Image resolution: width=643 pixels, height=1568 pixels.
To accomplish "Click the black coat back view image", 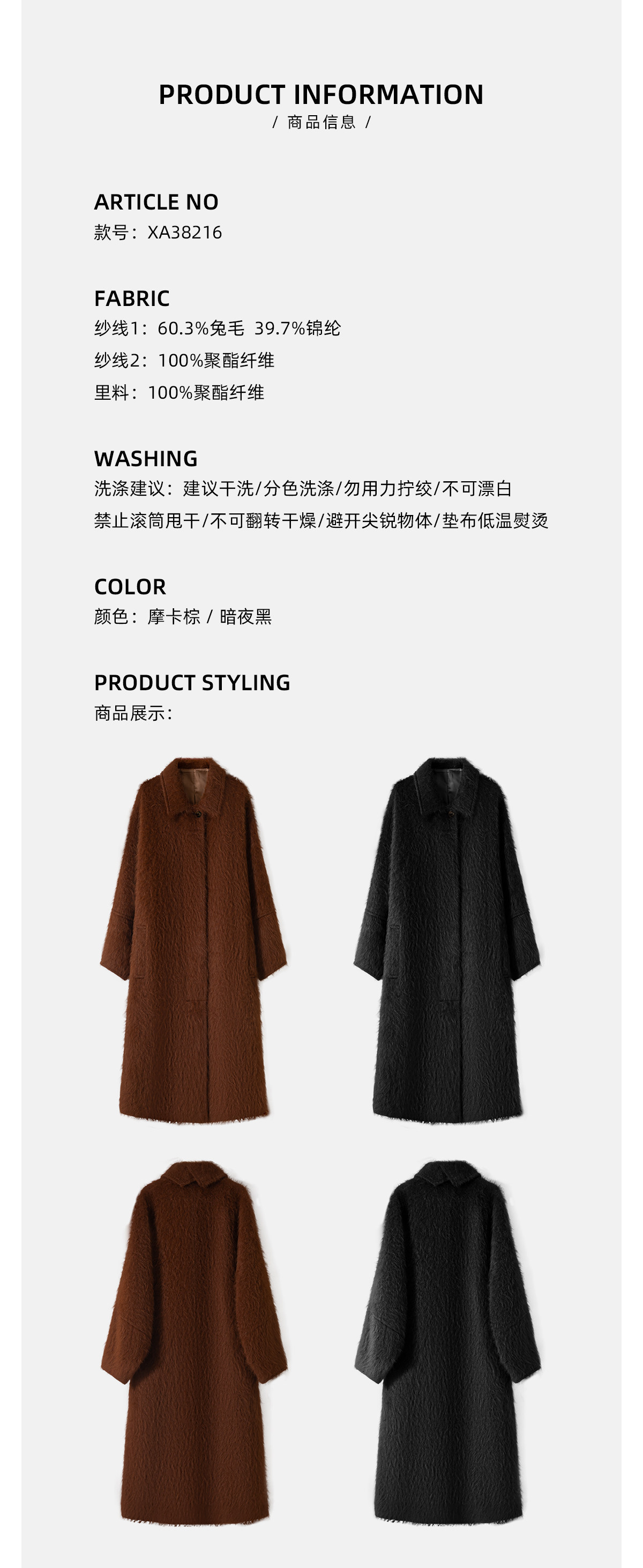I will pyautogui.click(x=447, y=1341).
